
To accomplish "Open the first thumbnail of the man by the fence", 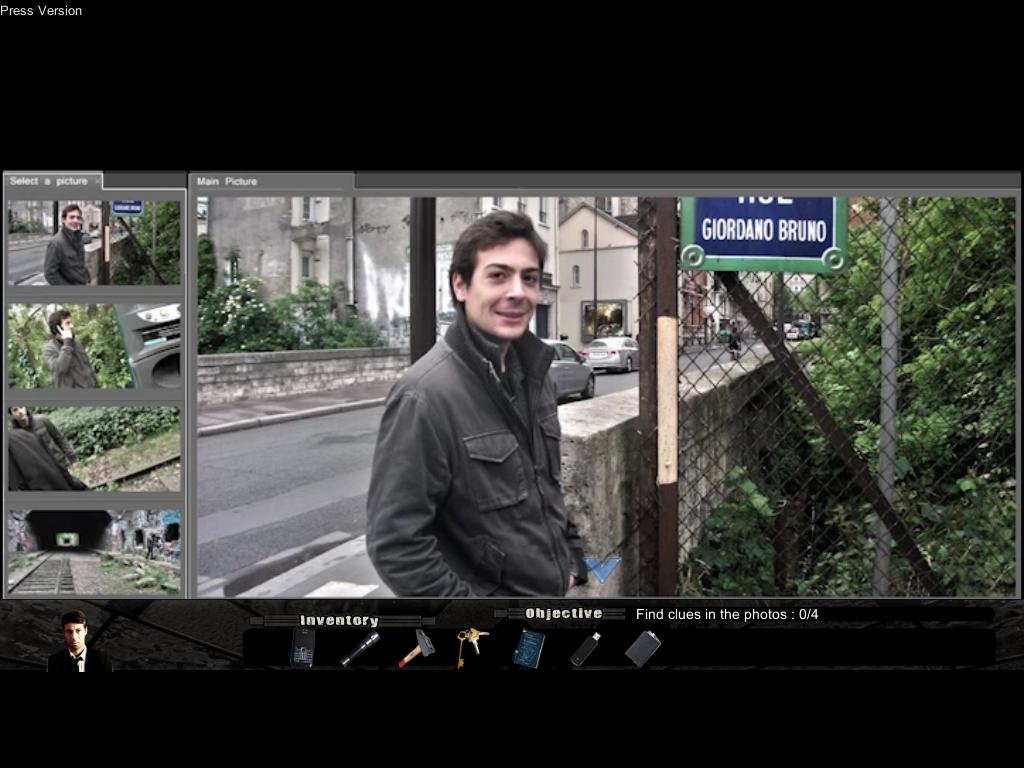I will coord(93,241).
